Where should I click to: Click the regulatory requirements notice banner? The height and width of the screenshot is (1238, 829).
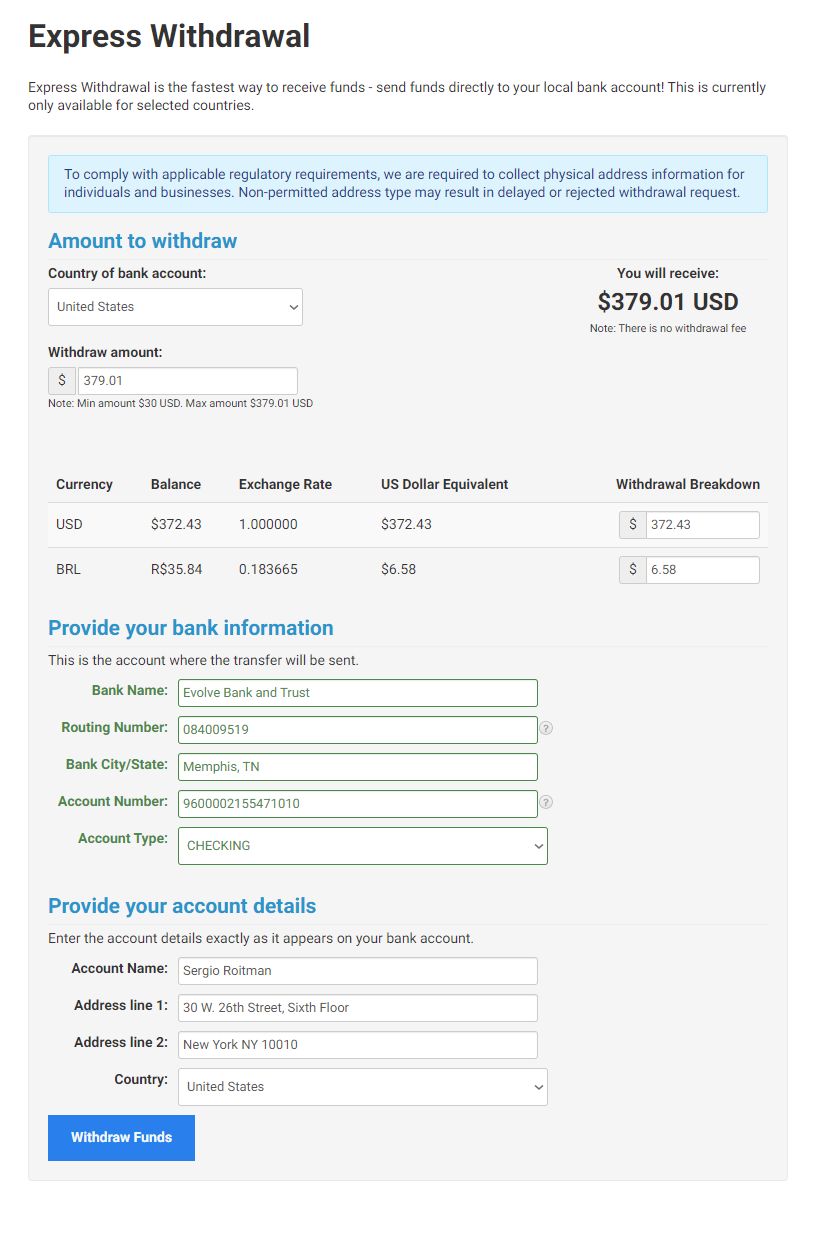coord(408,184)
